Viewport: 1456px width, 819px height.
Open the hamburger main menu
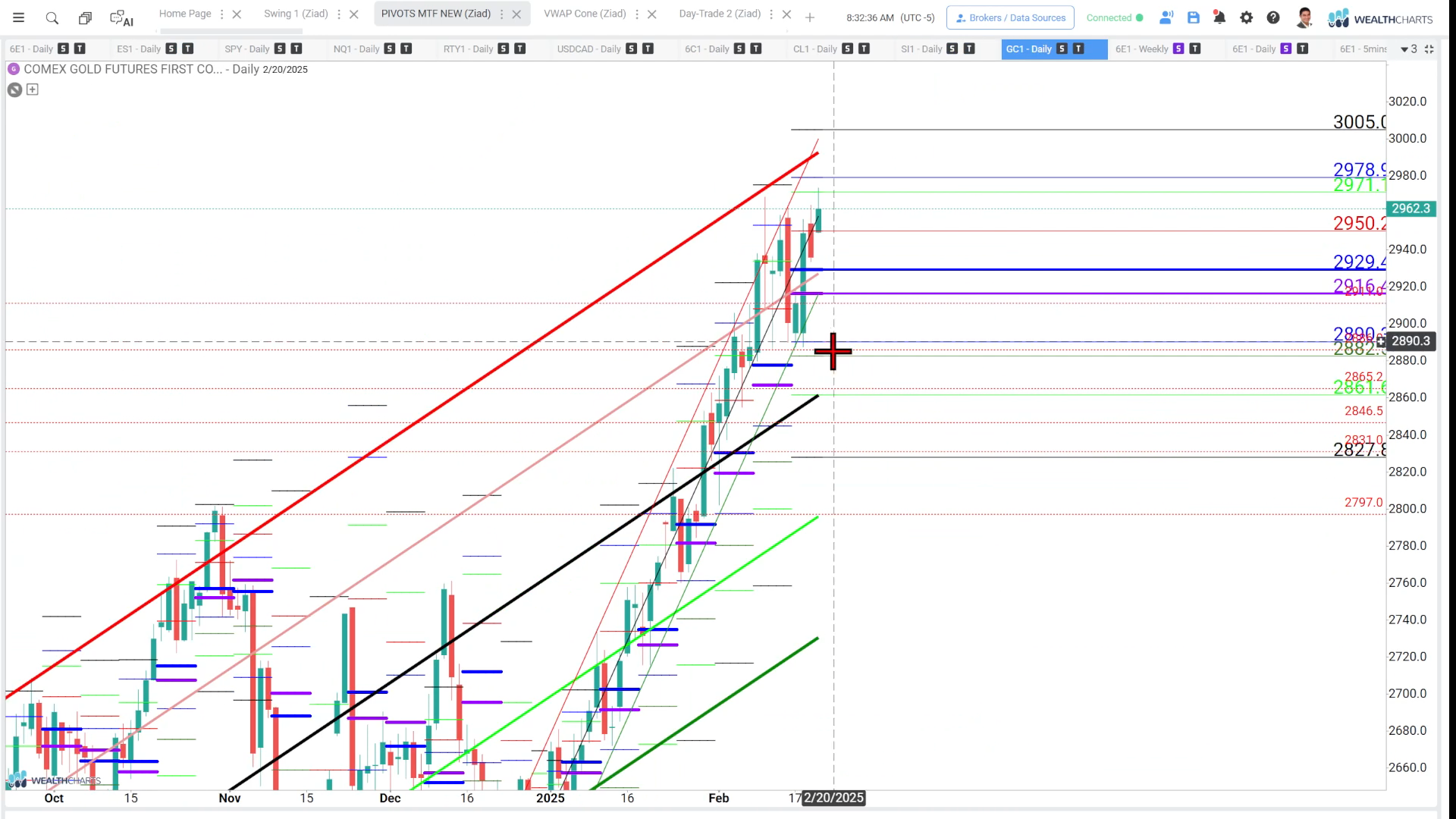click(19, 17)
